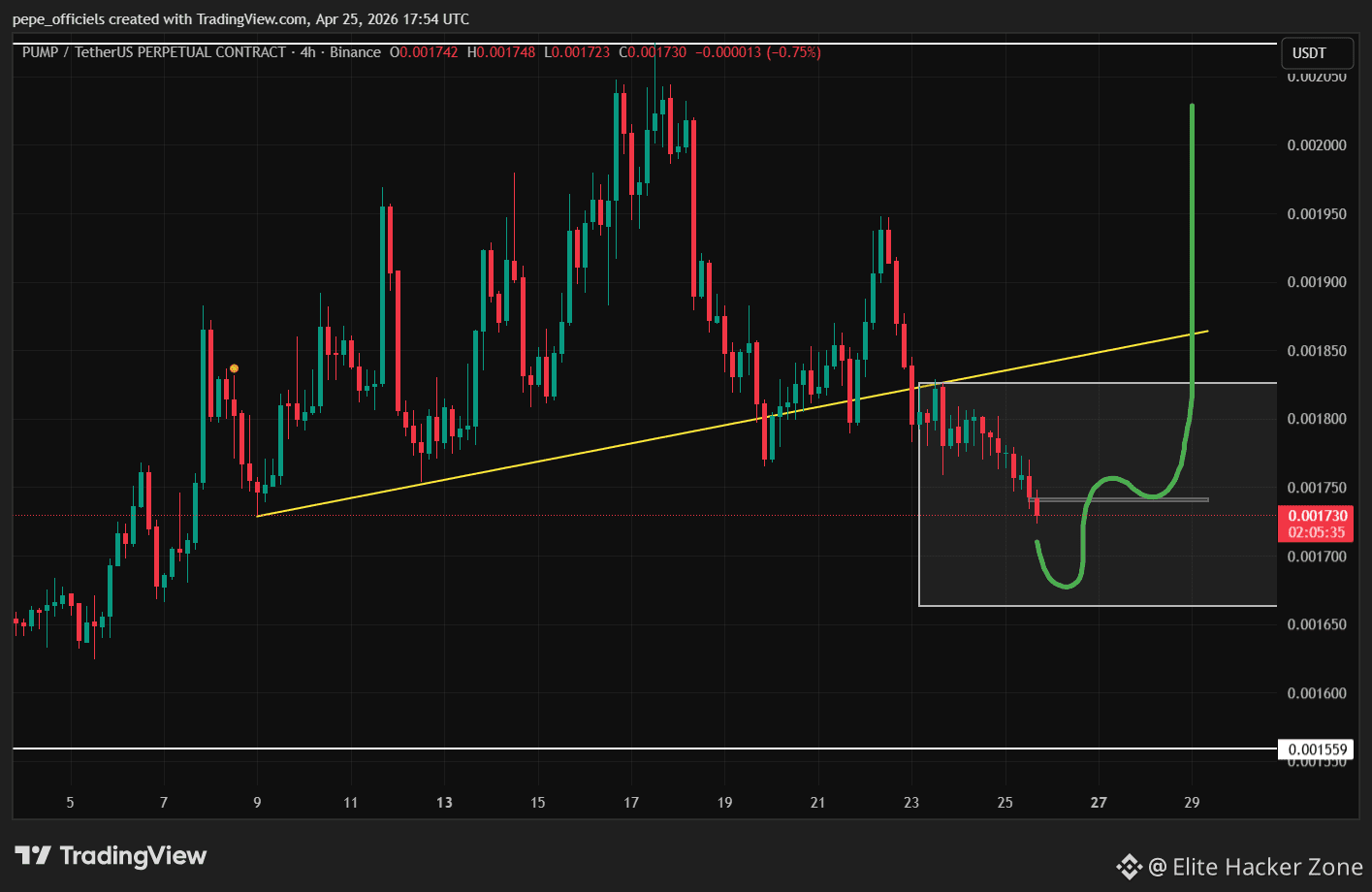Image resolution: width=1372 pixels, height=892 pixels.
Task: Select the white 0.001559 price line label
Action: click(1317, 749)
